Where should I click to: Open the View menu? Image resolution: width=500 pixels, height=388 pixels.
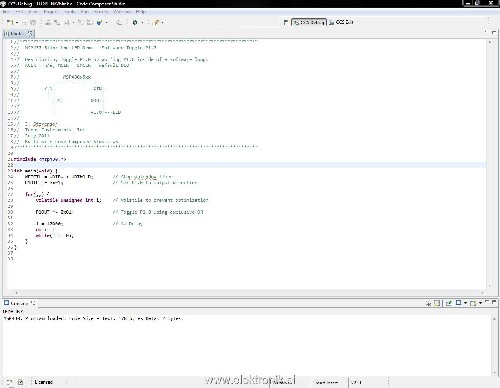click(33, 12)
